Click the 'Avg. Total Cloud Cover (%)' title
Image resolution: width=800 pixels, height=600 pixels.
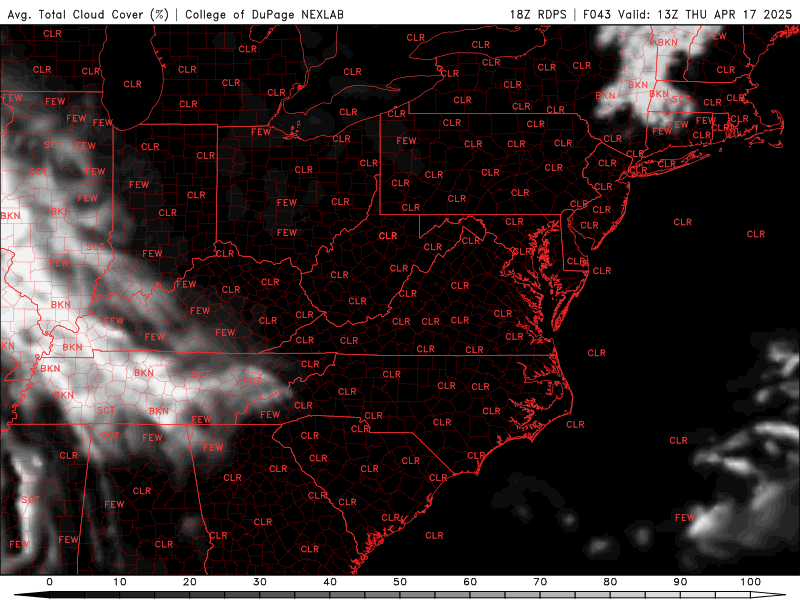click(x=88, y=14)
